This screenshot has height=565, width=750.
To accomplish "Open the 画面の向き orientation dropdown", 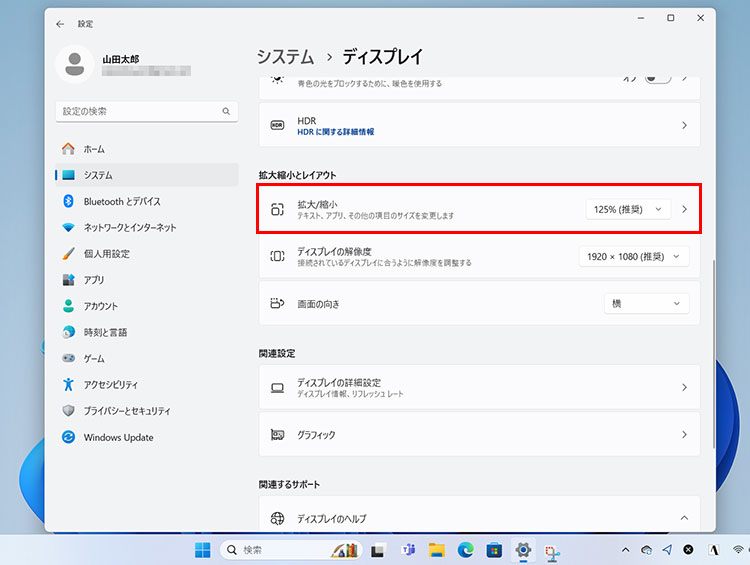I will pyautogui.click(x=646, y=303).
